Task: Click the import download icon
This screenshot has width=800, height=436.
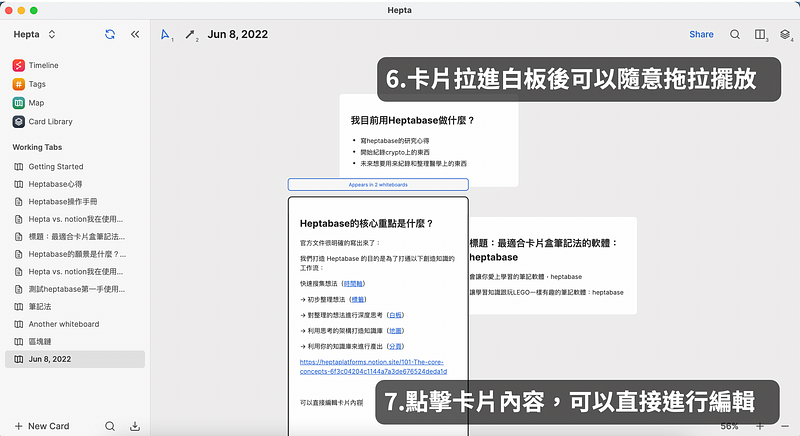Action: 135,426
